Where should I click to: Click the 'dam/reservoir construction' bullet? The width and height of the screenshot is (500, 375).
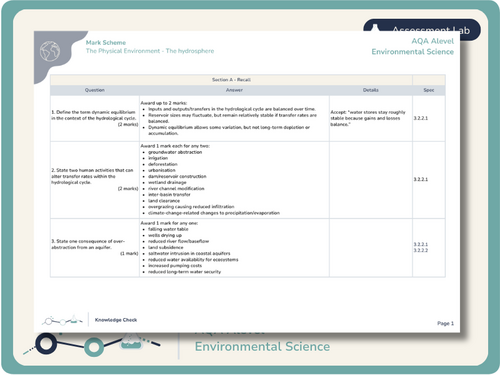pyautogui.click(x=177, y=176)
